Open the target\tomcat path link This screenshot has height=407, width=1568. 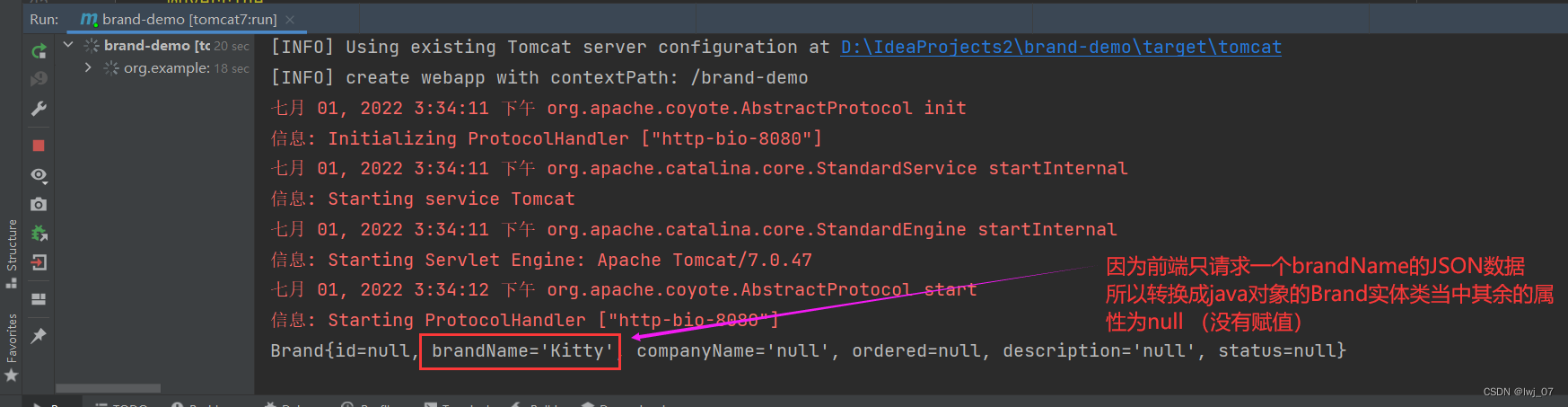pos(1060,47)
